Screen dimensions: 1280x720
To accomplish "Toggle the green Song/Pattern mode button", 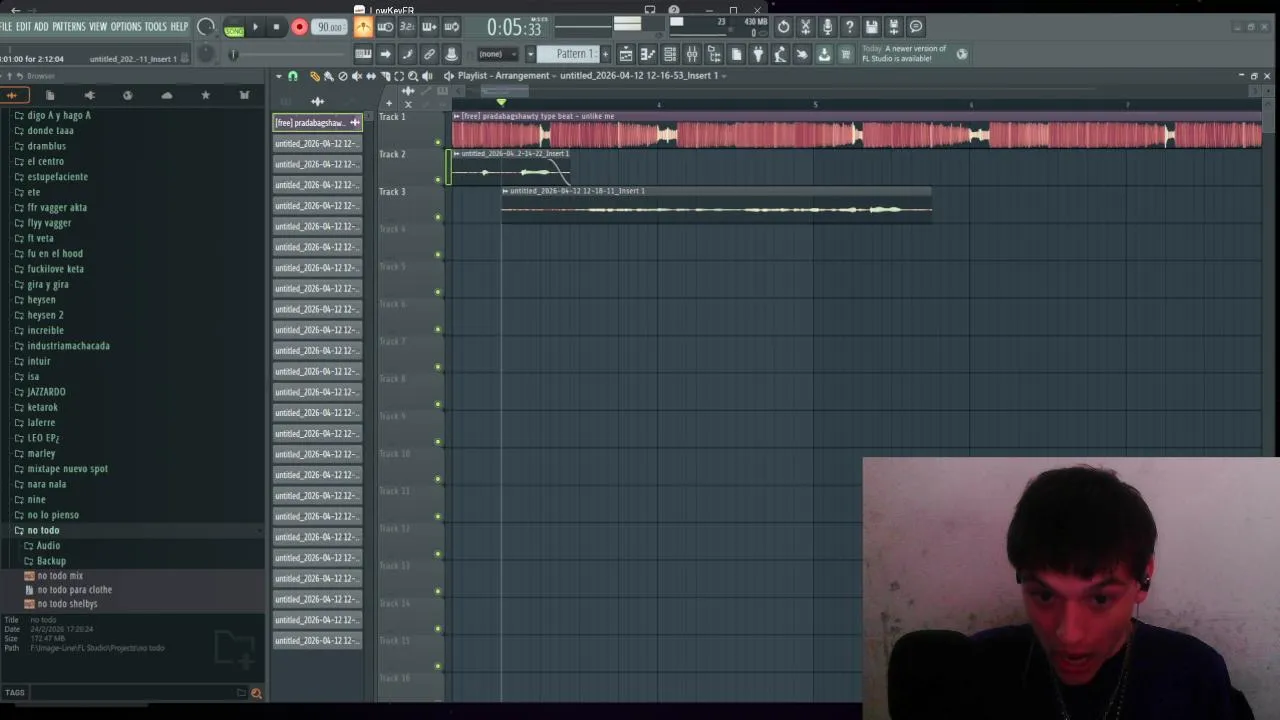I will (x=234, y=28).
